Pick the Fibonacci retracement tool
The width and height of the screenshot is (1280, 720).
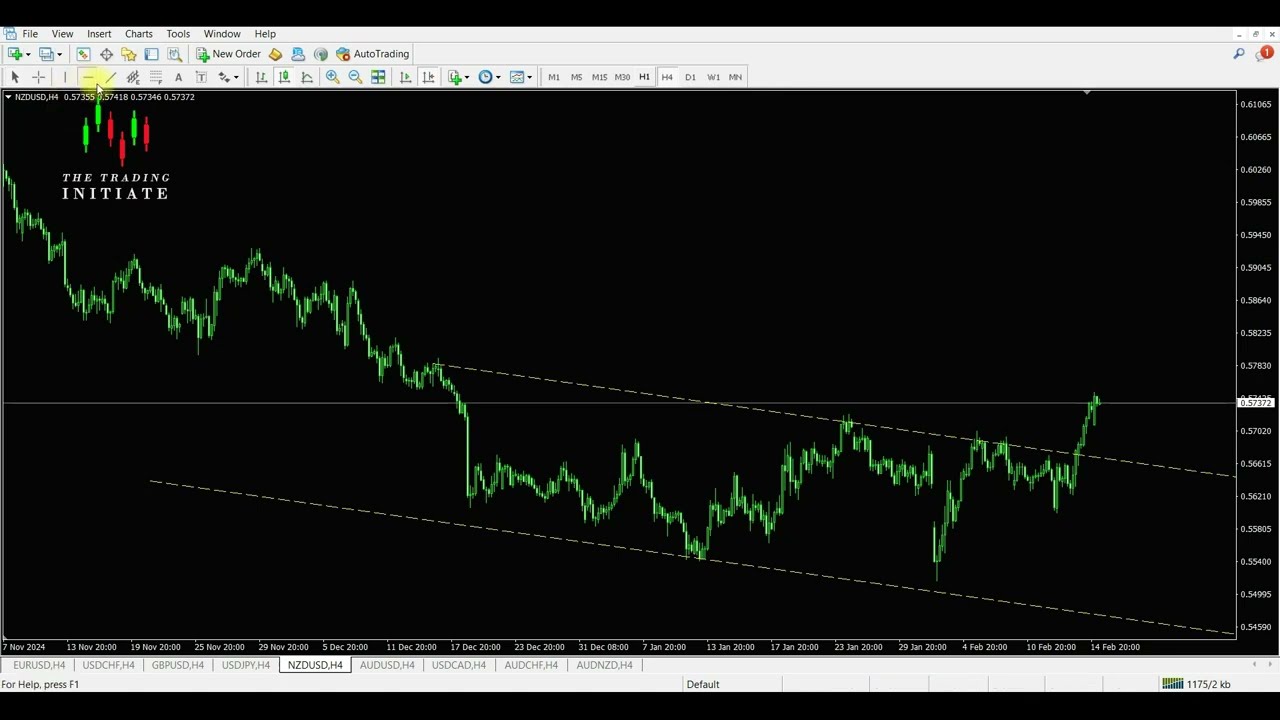(x=155, y=77)
